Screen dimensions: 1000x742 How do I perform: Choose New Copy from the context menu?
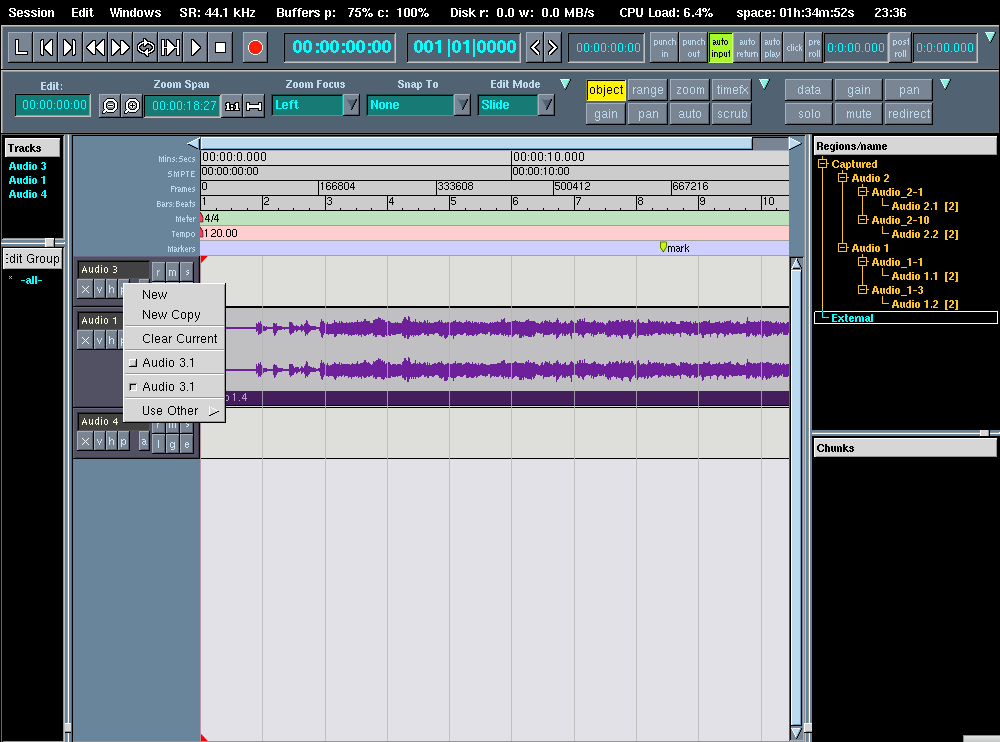(171, 315)
